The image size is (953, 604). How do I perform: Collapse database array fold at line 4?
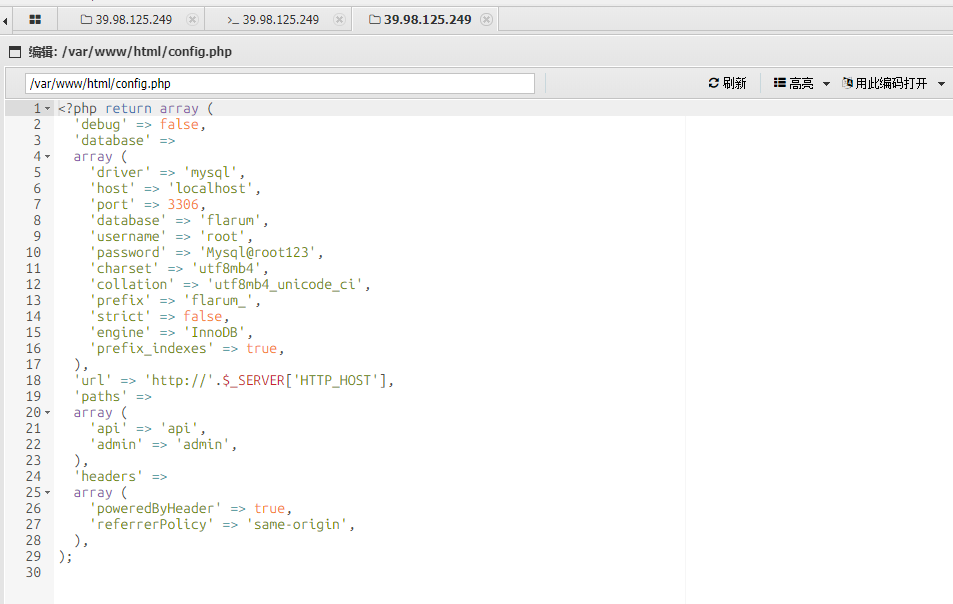click(47, 156)
